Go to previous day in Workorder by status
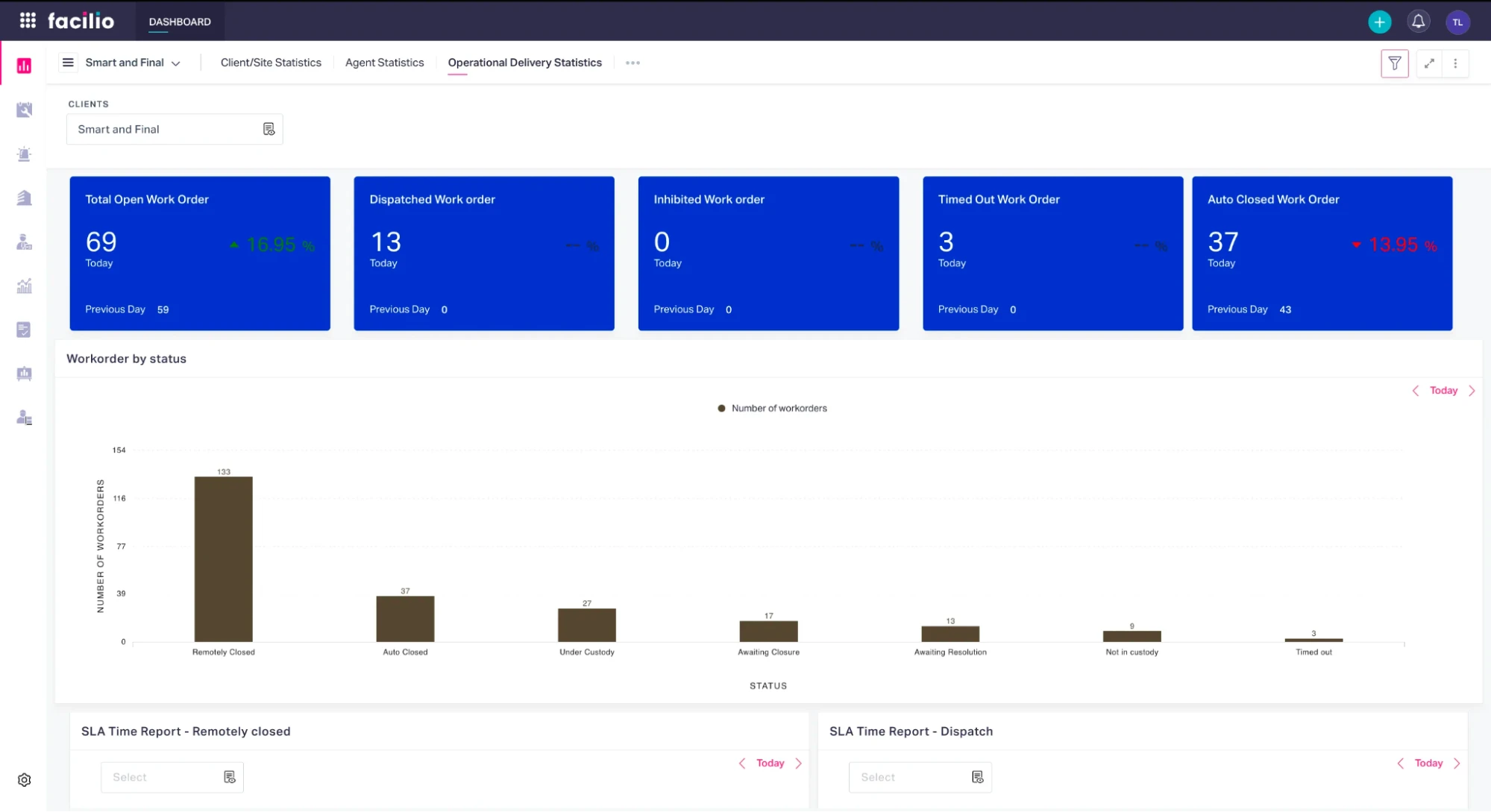This screenshot has height=812, width=1491. (x=1415, y=391)
